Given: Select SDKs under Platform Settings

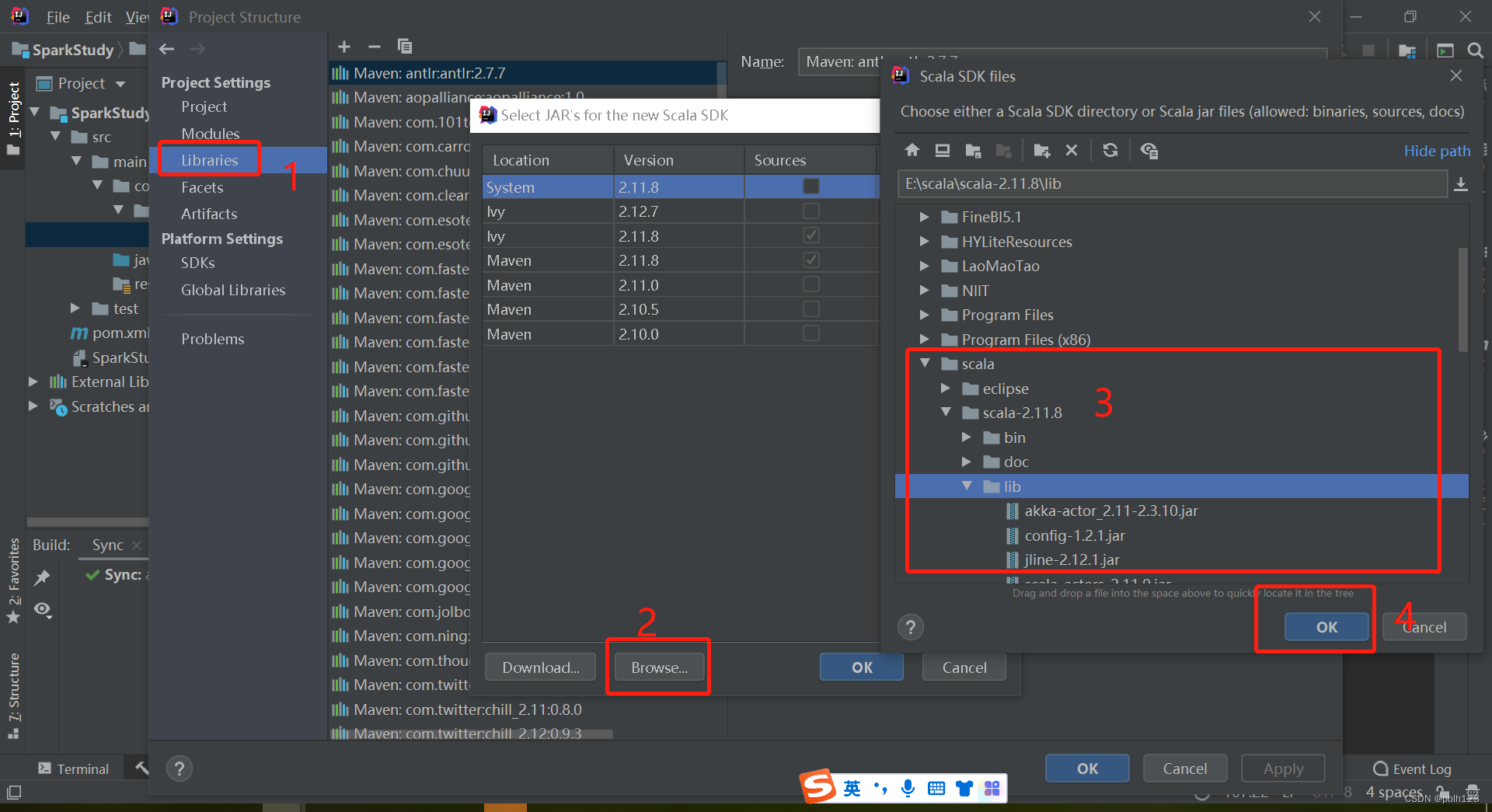Looking at the screenshot, I should [198, 263].
